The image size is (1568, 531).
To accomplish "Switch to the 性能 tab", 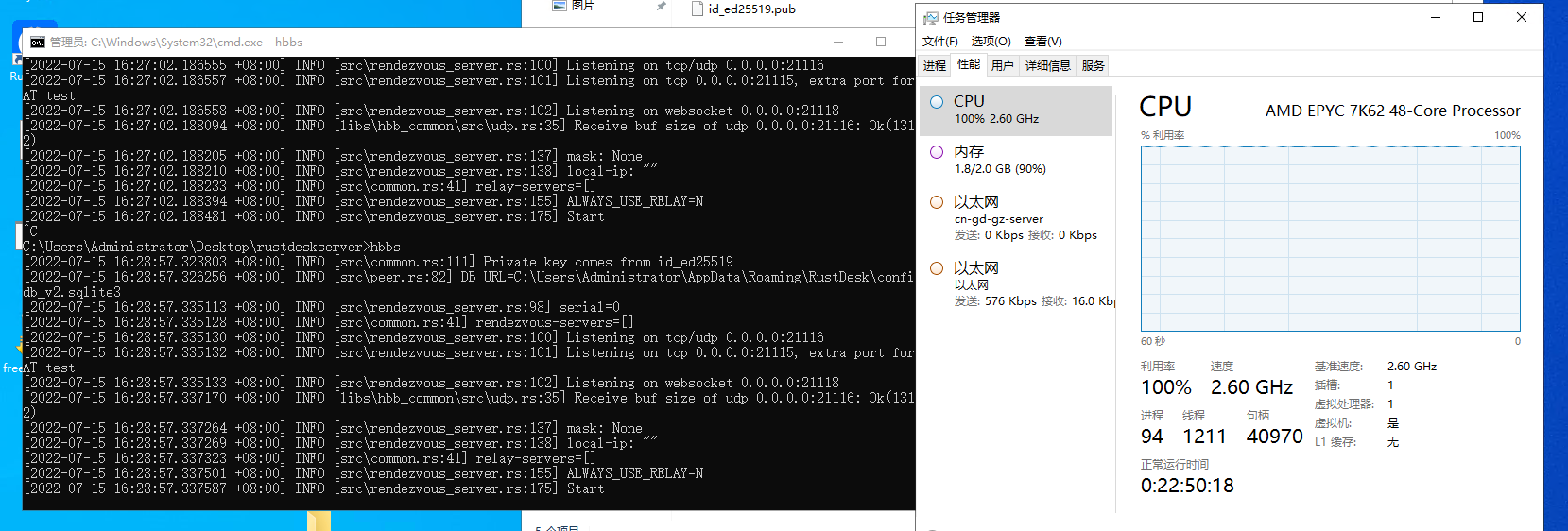I will (969, 64).
